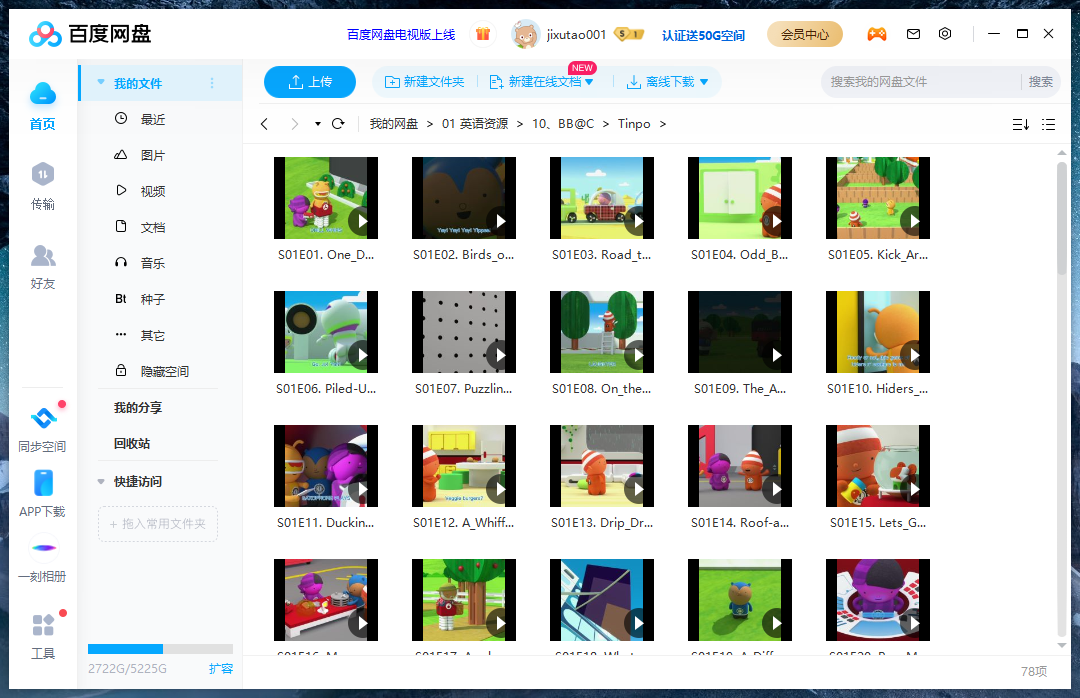Screen dimensions: 1080x698
Task: Open the 工具 tools section
Action: tap(43, 637)
